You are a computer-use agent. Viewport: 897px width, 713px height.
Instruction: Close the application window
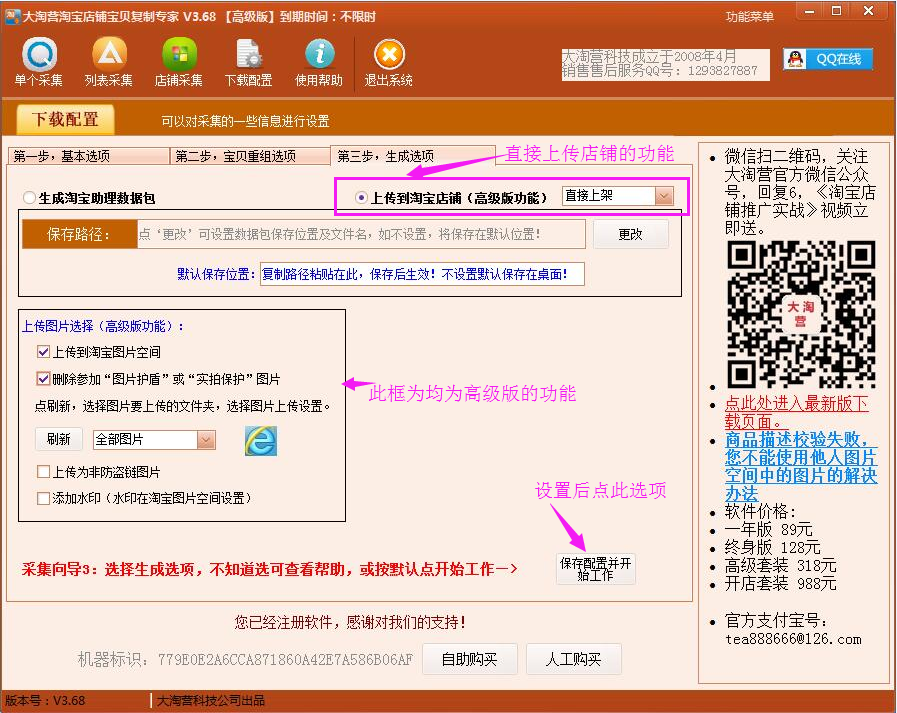(x=868, y=11)
